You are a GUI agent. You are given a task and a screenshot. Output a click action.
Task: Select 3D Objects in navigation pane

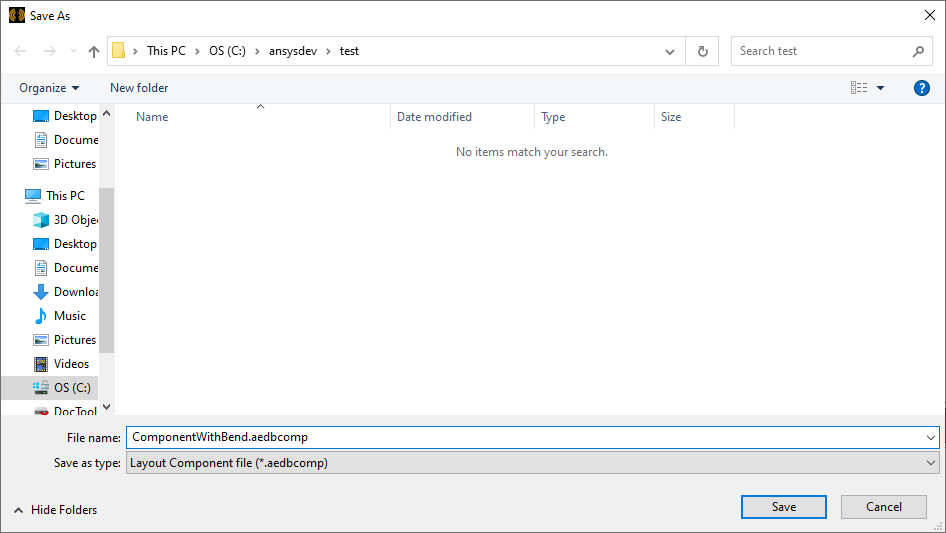[x=75, y=220]
